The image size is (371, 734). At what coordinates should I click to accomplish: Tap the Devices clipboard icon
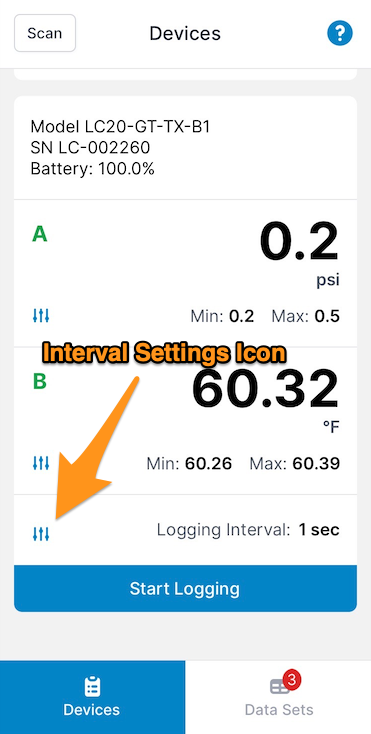[92, 688]
